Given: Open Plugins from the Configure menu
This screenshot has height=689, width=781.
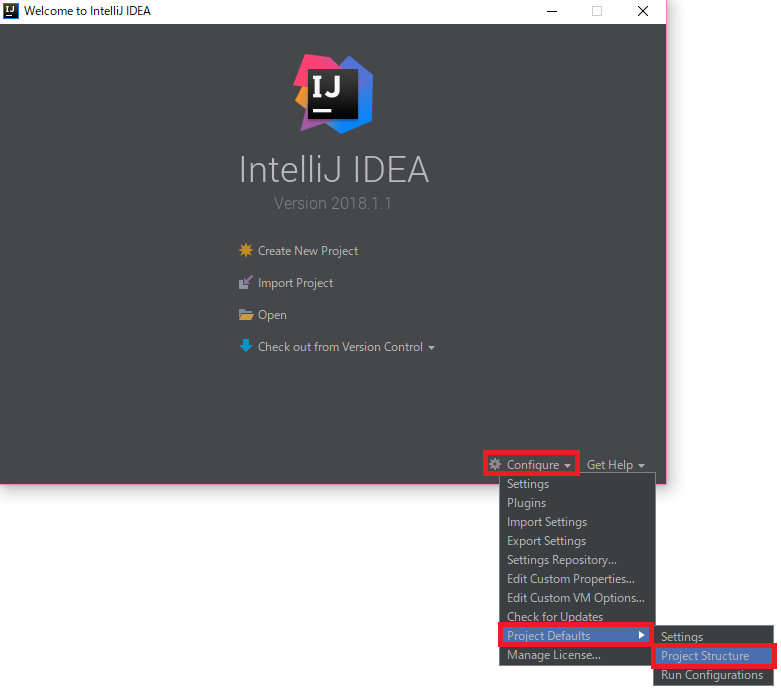Looking at the screenshot, I should (x=577, y=503).
